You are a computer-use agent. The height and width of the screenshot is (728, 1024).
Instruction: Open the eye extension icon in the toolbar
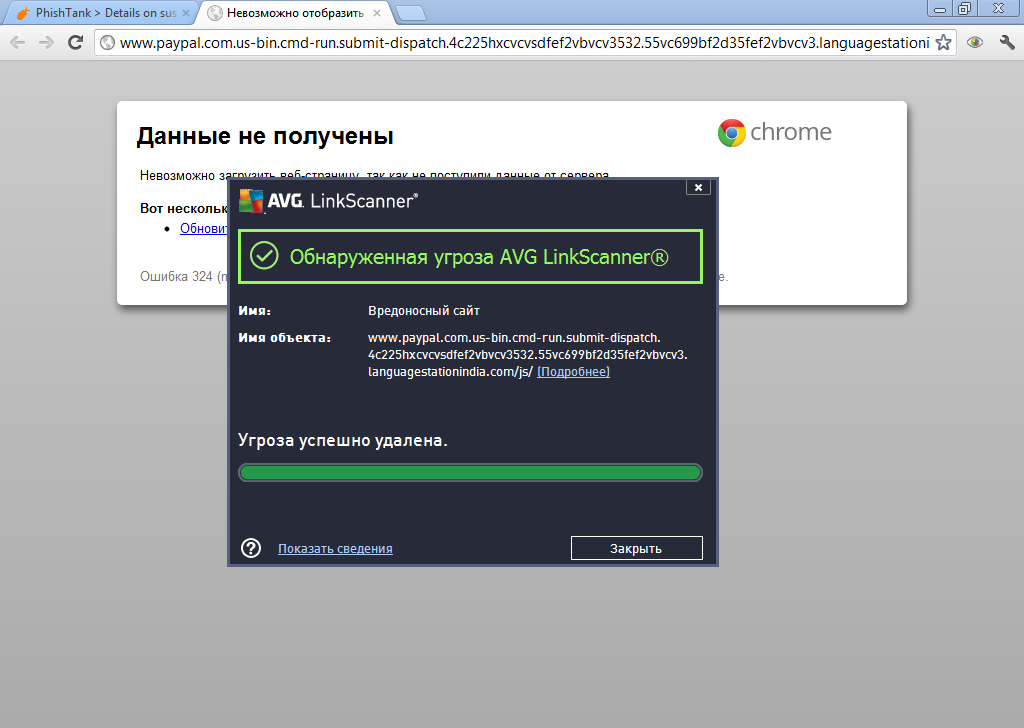tap(975, 43)
